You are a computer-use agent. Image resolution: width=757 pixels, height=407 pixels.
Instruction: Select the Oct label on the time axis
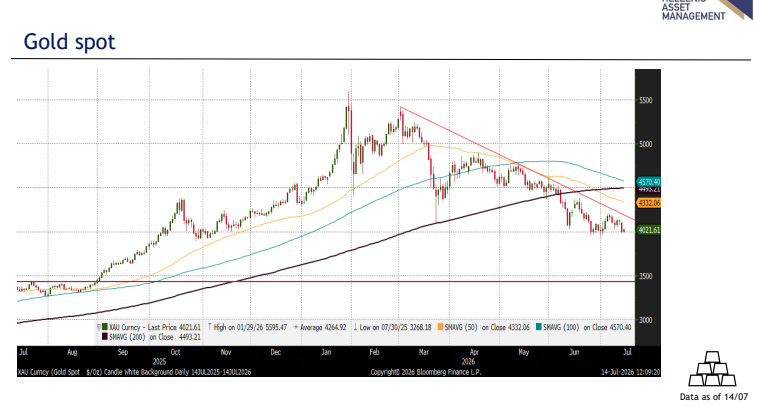click(176, 352)
